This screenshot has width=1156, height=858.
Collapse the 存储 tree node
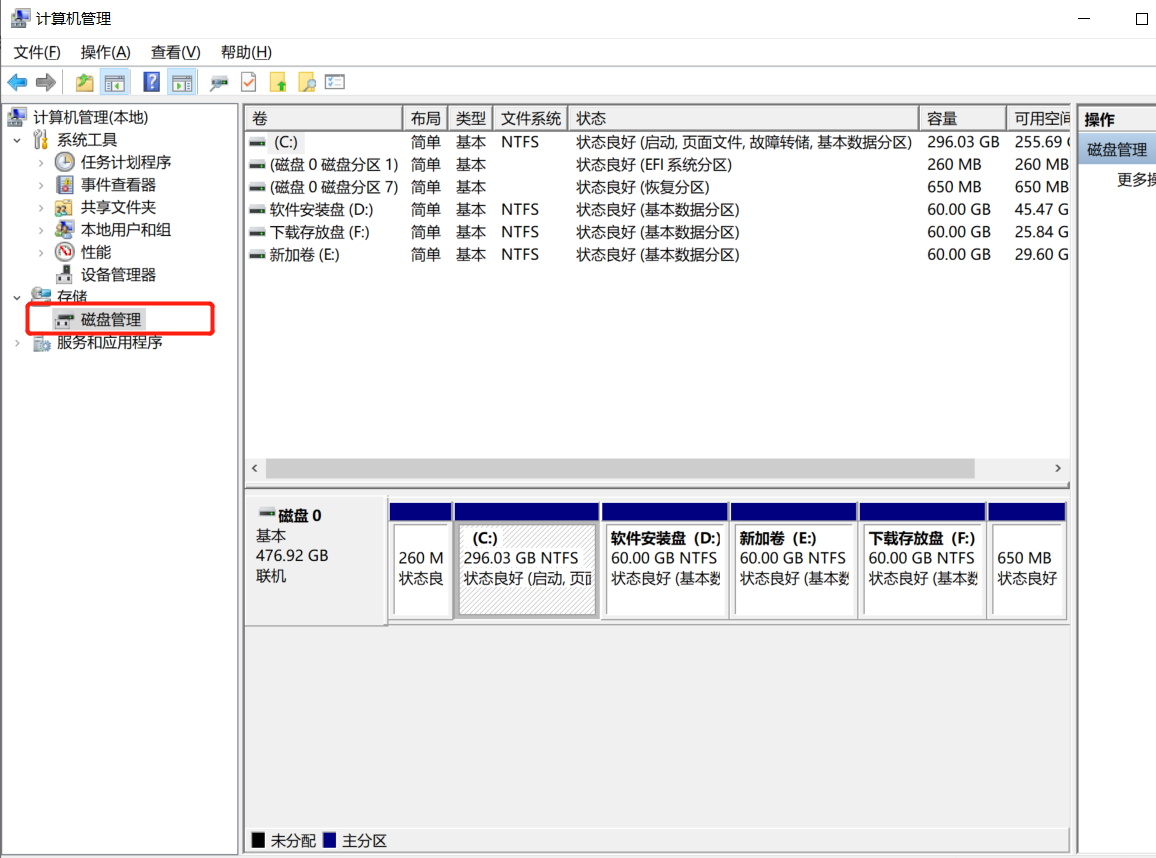tap(17, 298)
